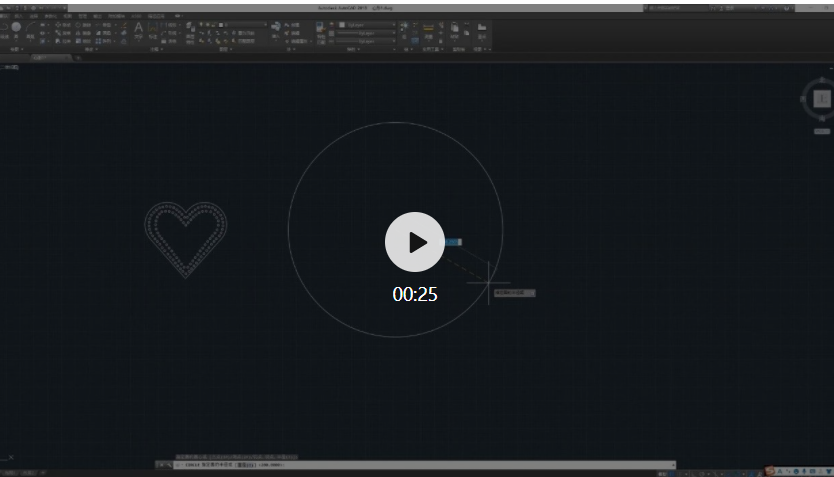Image resolution: width=834 pixels, height=477 pixels.
Task: Select the Copy tool in the Modify panel
Action: (x=63, y=33)
